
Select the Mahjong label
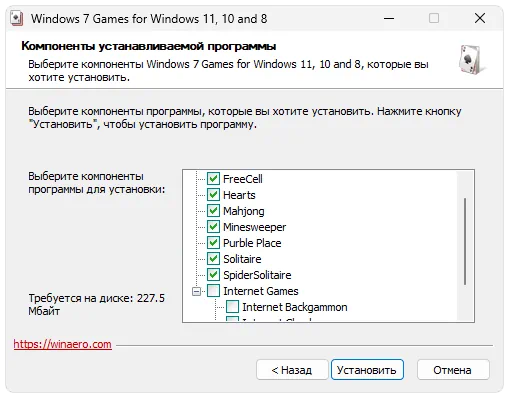[244, 211]
